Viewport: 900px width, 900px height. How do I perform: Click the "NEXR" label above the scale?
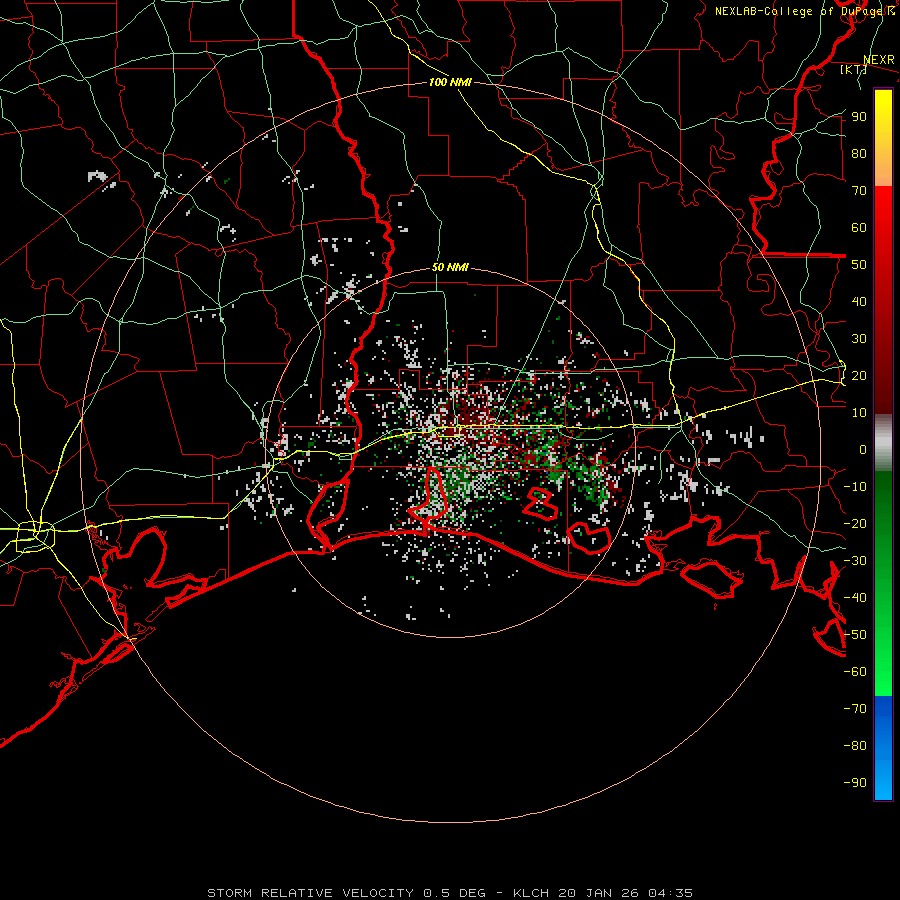(878, 60)
